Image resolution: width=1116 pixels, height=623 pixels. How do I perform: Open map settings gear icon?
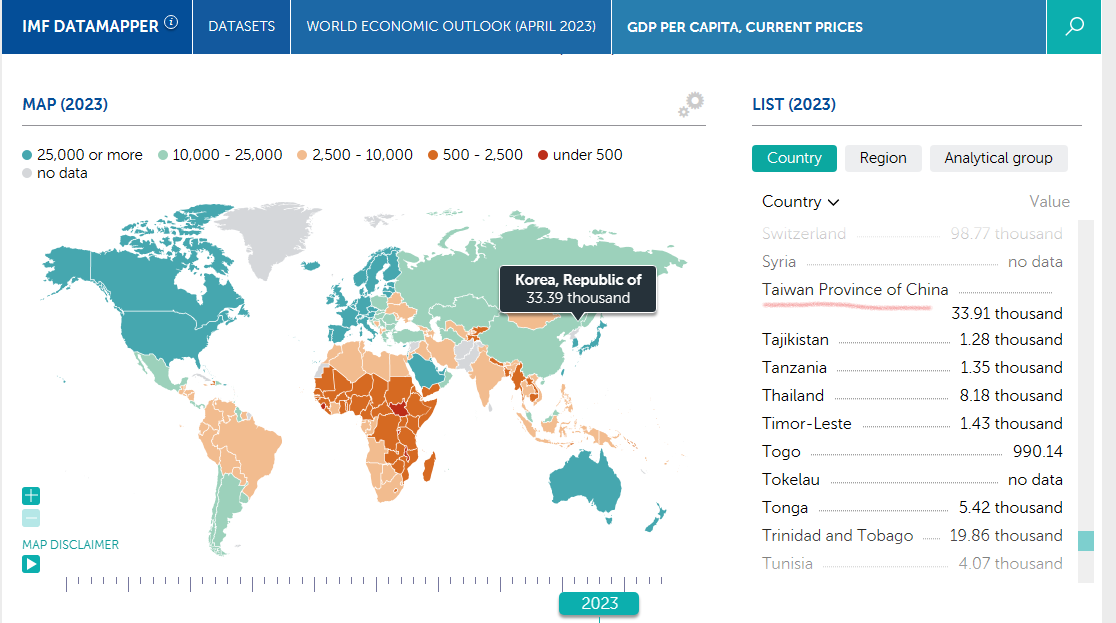tap(691, 105)
